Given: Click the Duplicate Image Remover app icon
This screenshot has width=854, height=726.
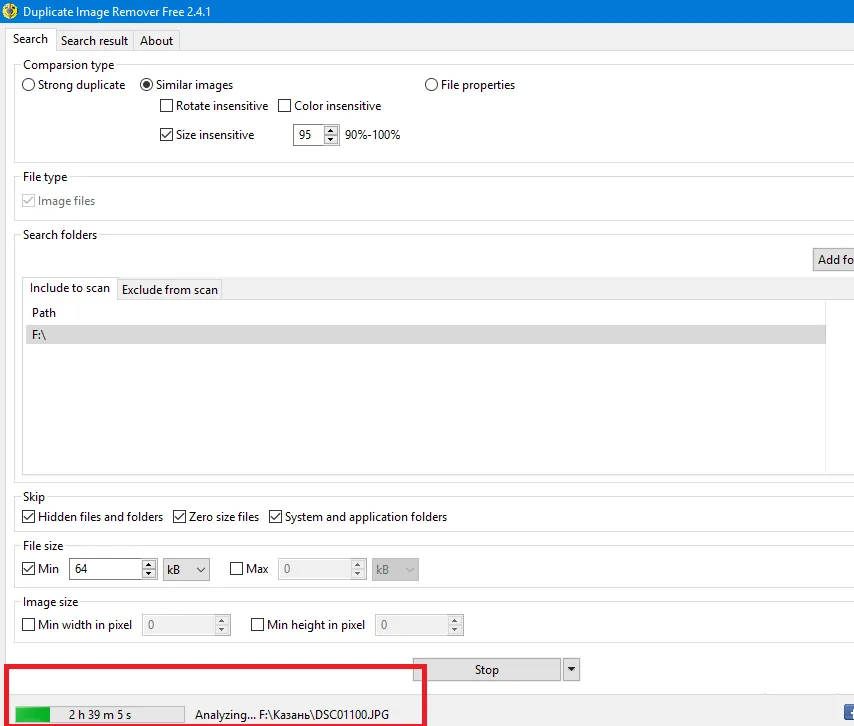Looking at the screenshot, I should pos(11,12).
